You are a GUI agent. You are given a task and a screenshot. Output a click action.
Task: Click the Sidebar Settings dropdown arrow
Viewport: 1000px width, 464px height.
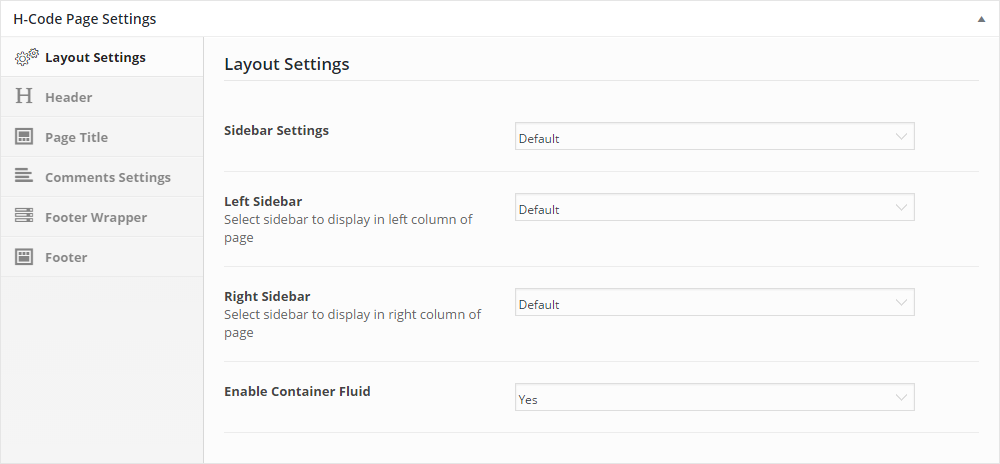[x=901, y=137]
